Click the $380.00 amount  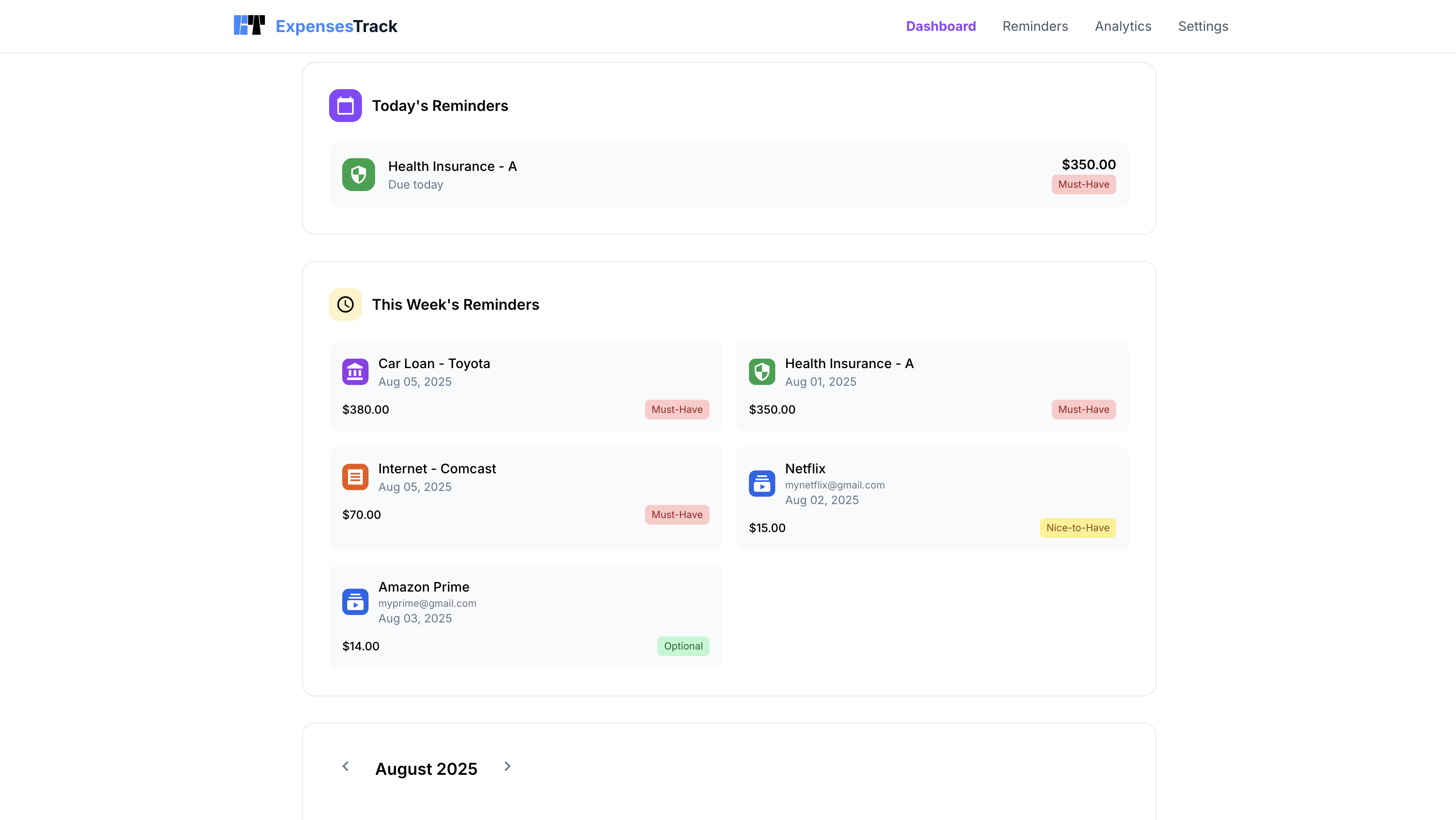tap(365, 410)
